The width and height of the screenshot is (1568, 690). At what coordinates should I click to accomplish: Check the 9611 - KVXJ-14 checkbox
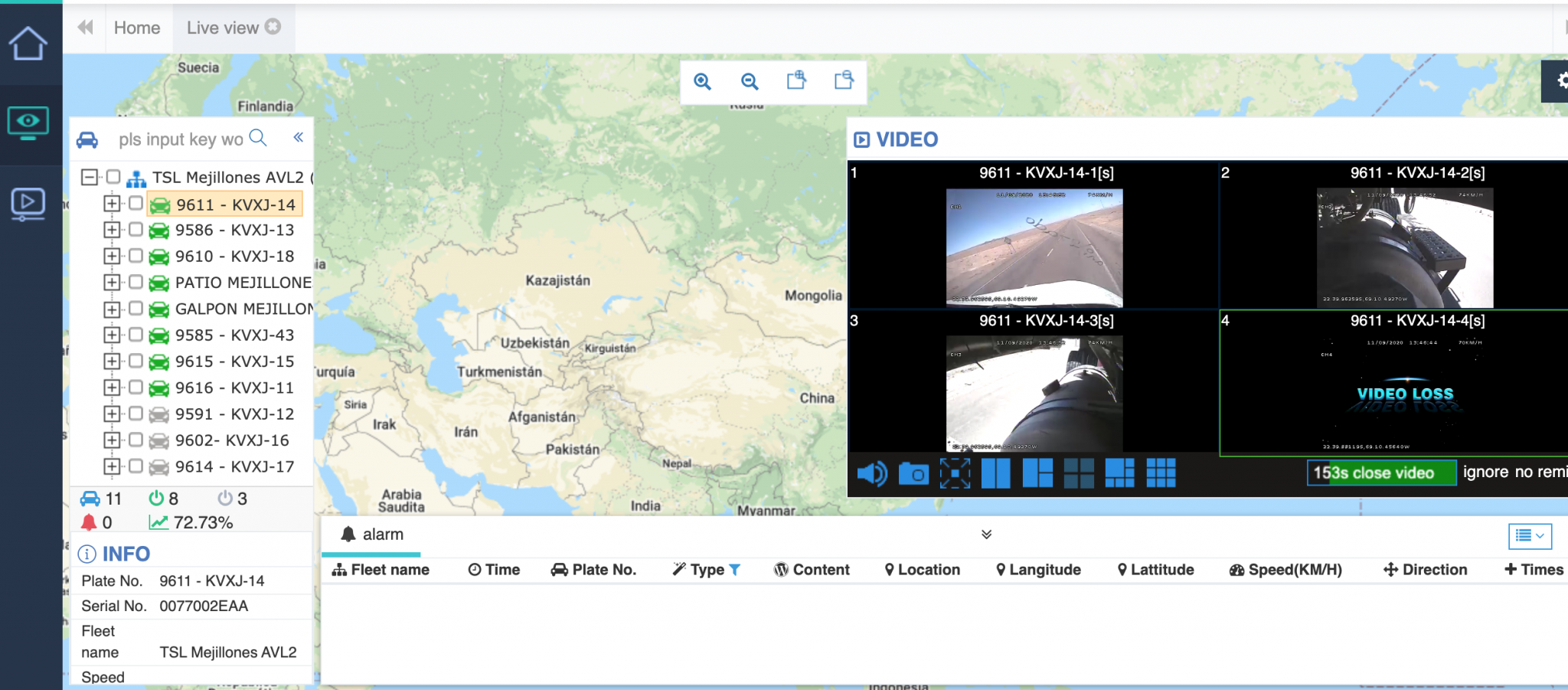pyautogui.click(x=136, y=203)
